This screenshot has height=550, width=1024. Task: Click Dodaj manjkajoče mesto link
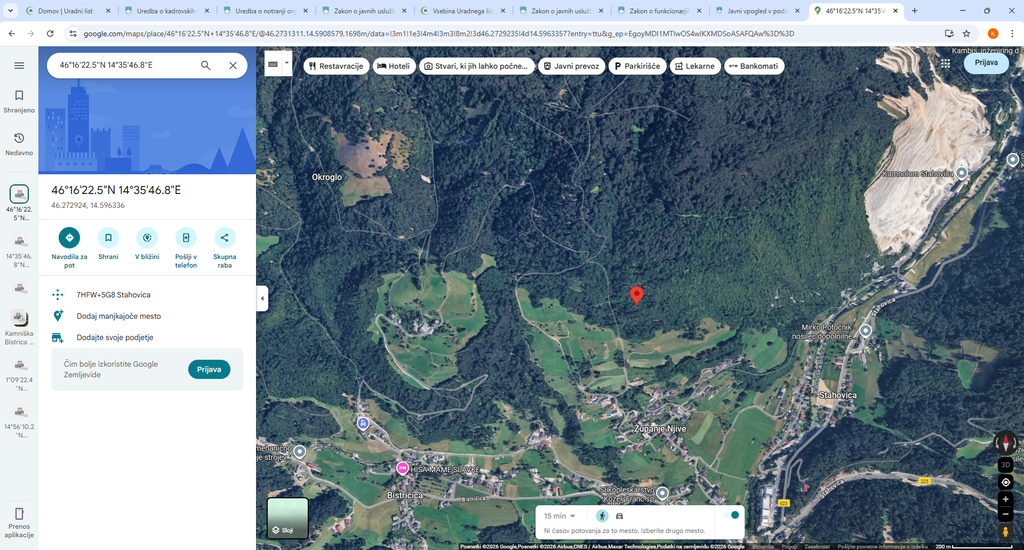click(119, 316)
